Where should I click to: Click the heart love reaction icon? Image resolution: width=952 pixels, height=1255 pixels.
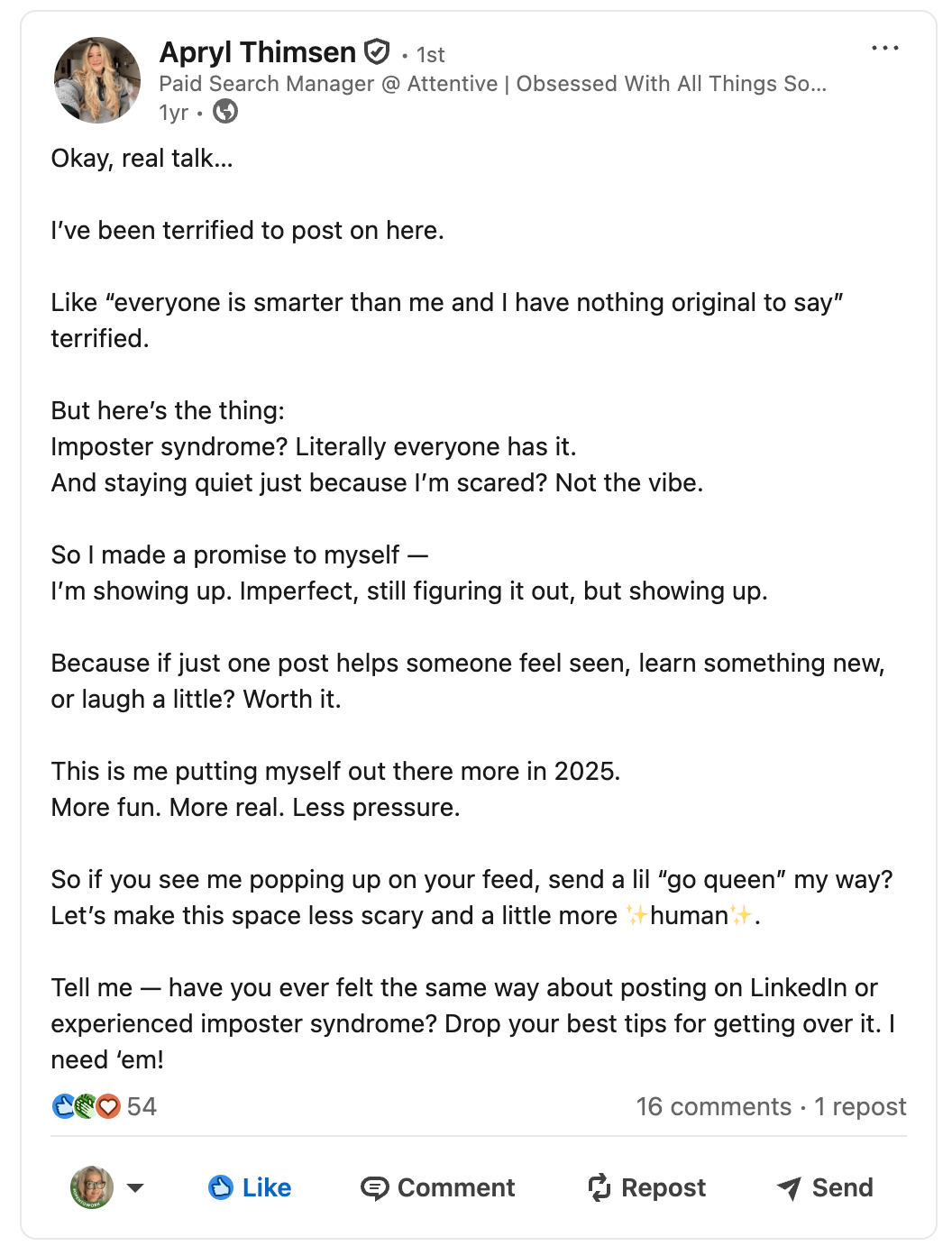pyautogui.click(x=108, y=1106)
